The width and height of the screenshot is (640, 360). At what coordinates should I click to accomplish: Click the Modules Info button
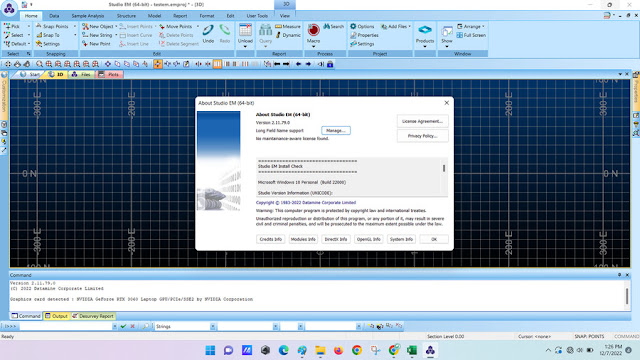303,239
